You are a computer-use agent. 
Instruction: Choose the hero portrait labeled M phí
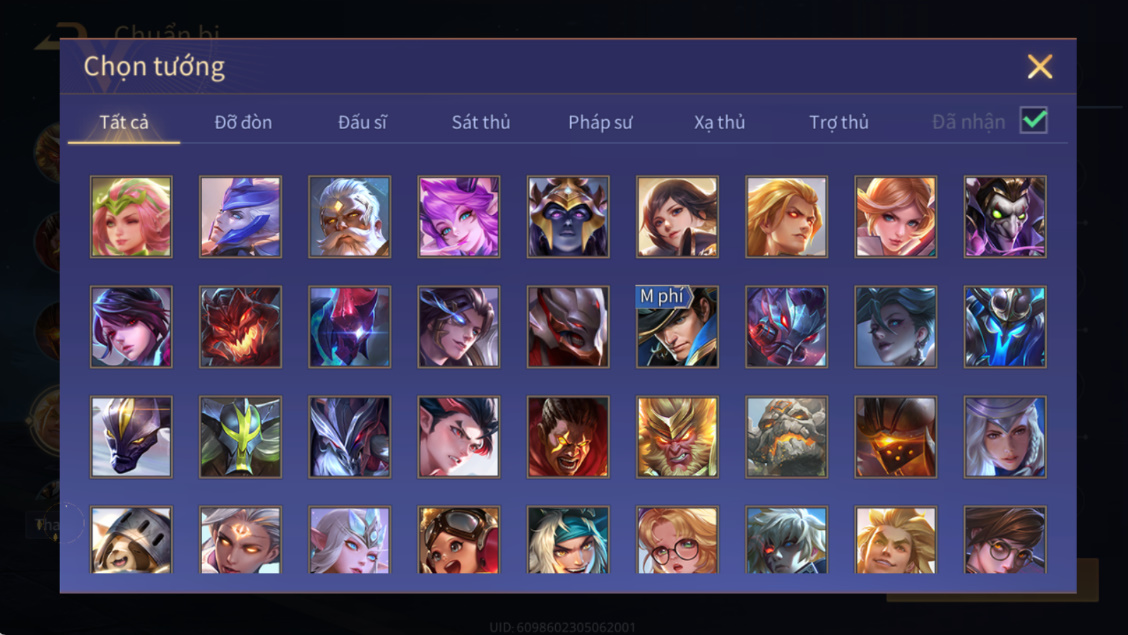(677, 326)
